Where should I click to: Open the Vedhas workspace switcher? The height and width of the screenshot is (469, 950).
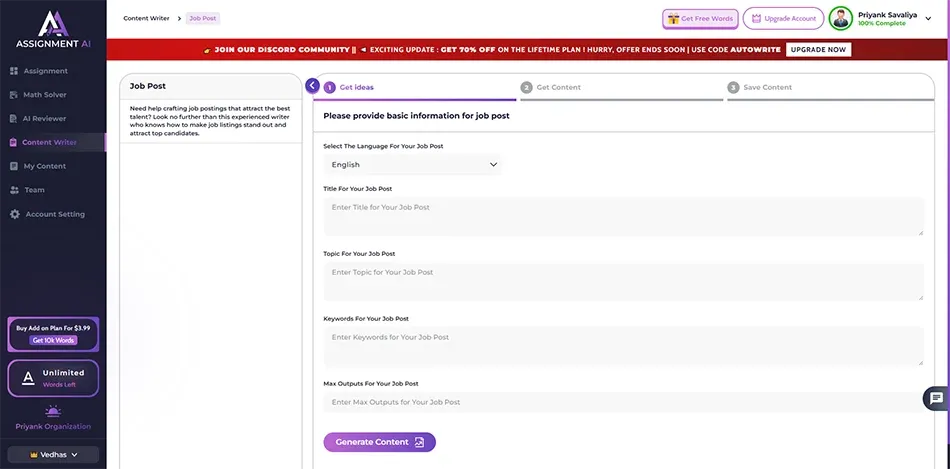coord(53,454)
